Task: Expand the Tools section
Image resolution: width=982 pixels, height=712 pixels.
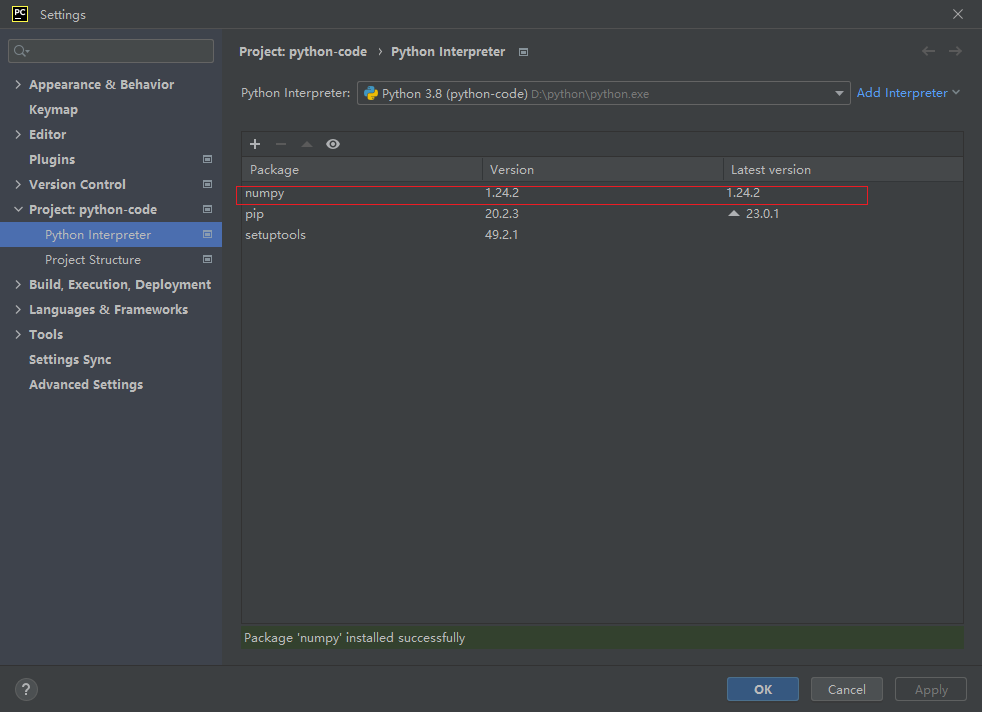Action: [x=18, y=334]
